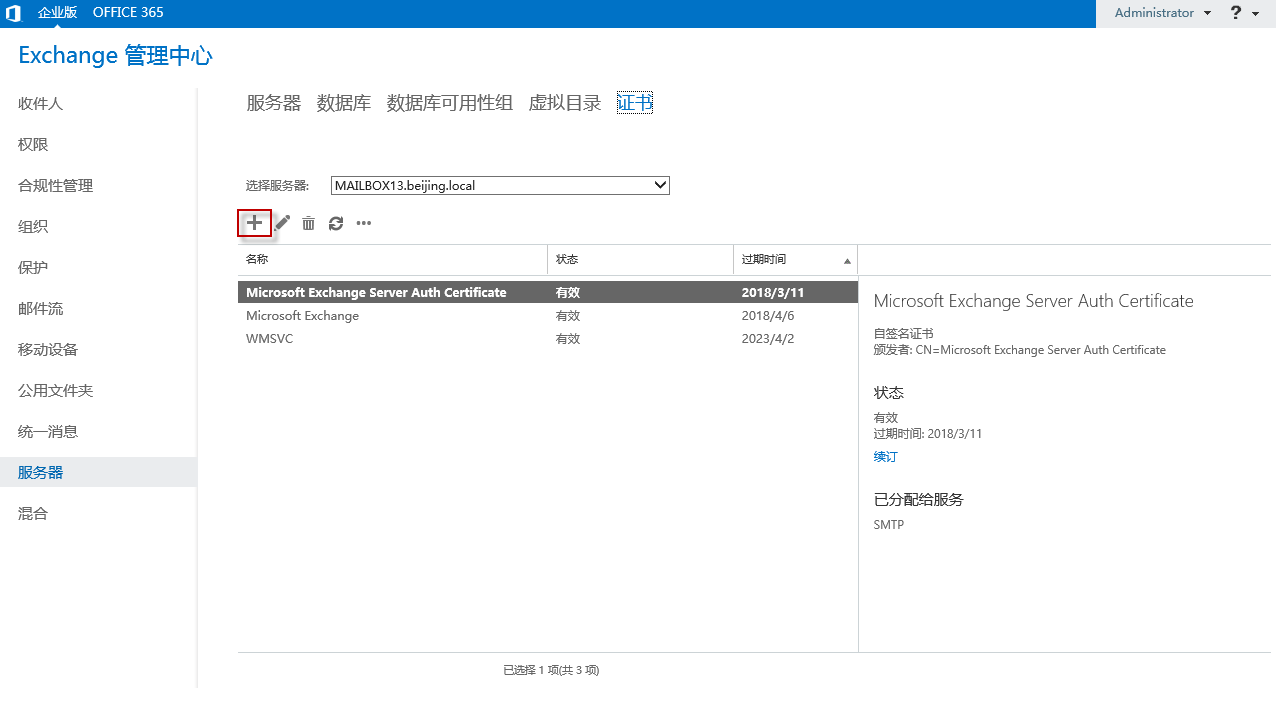Sort by 名称 column header

coord(393,259)
